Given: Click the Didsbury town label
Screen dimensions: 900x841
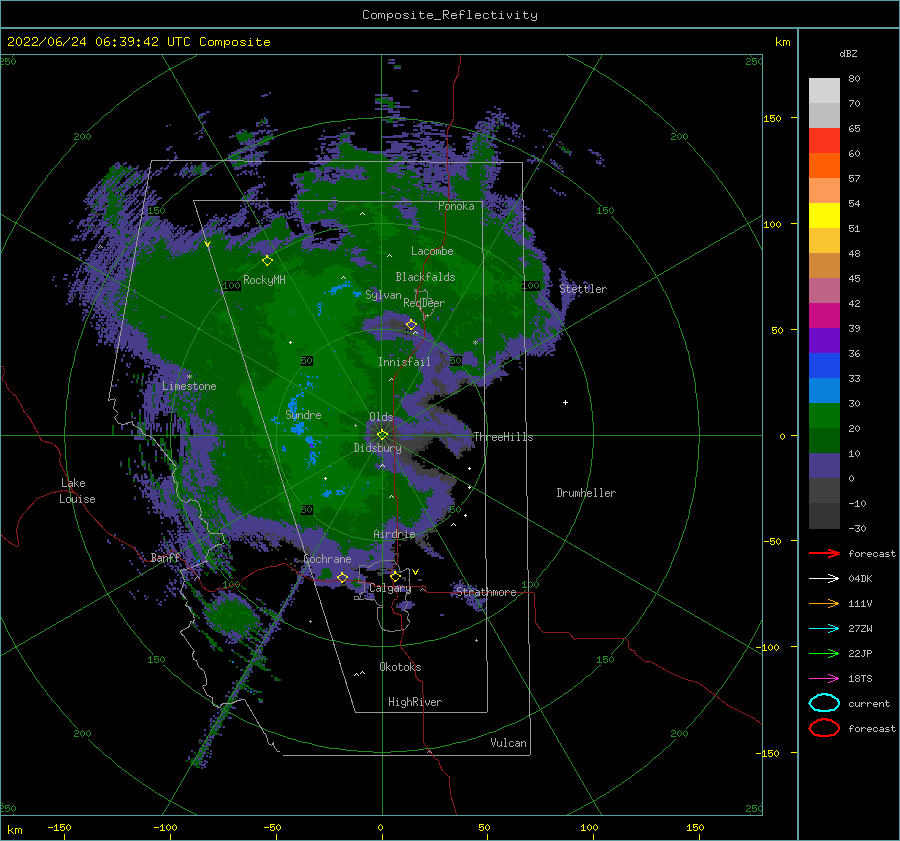Looking at the screenshot, I should click(377, 448).
